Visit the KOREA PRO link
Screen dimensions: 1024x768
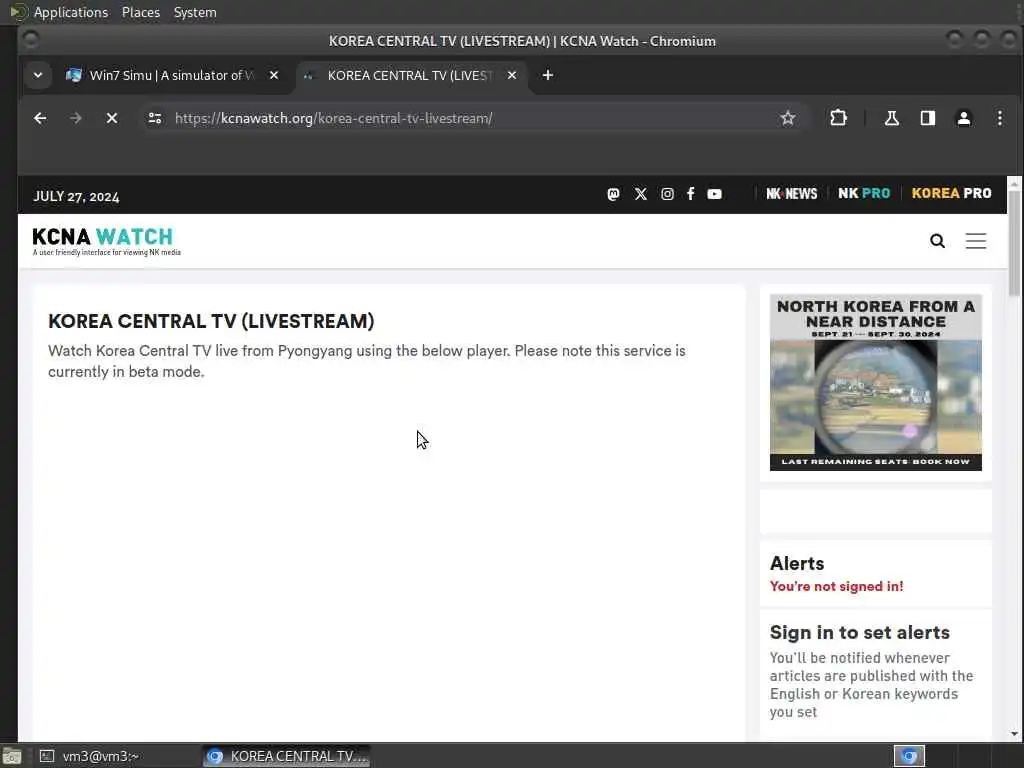tap(952, 193)
